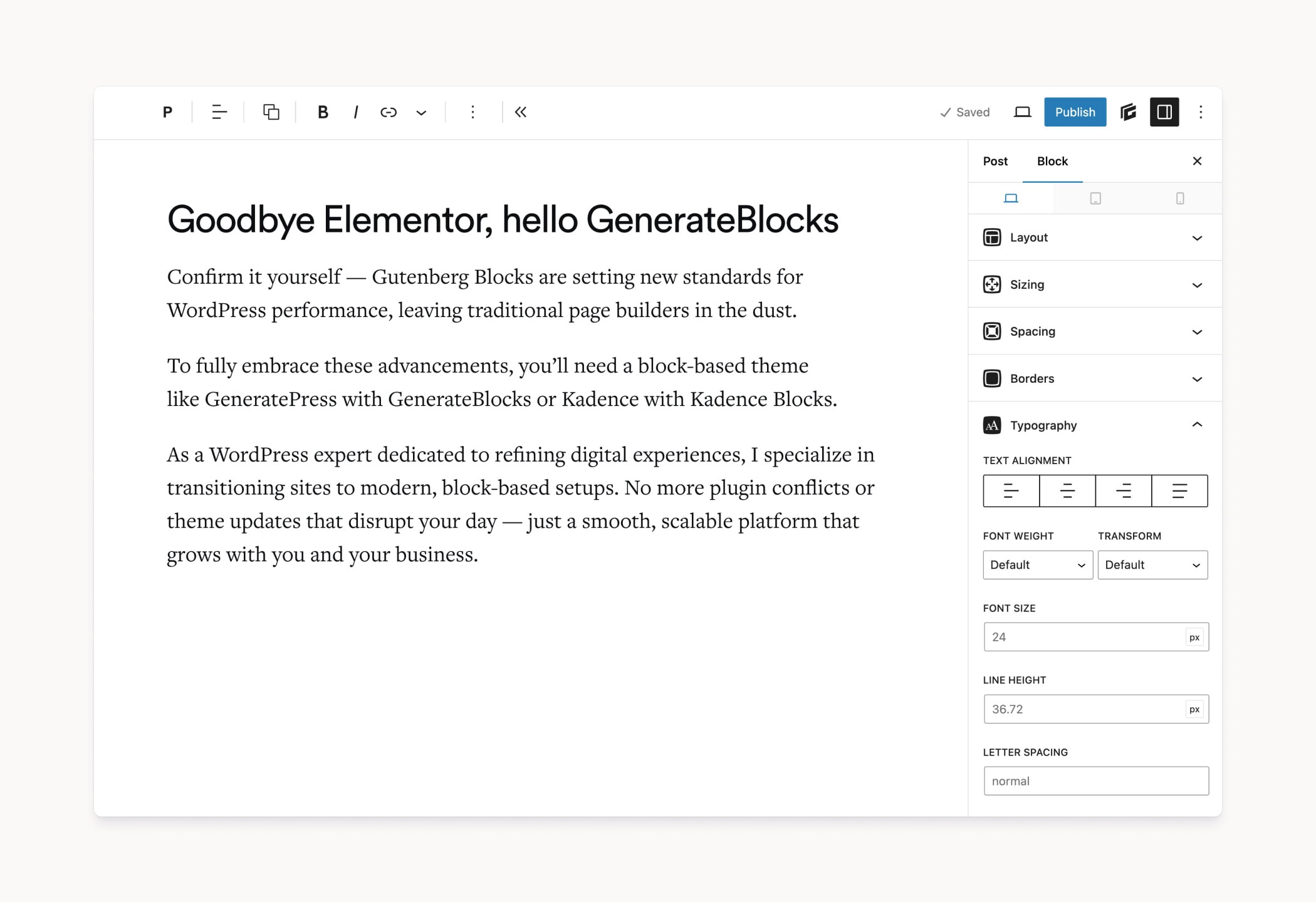
Task: Collapse the block toolbar with double chevron
Action: pos(521,112)
